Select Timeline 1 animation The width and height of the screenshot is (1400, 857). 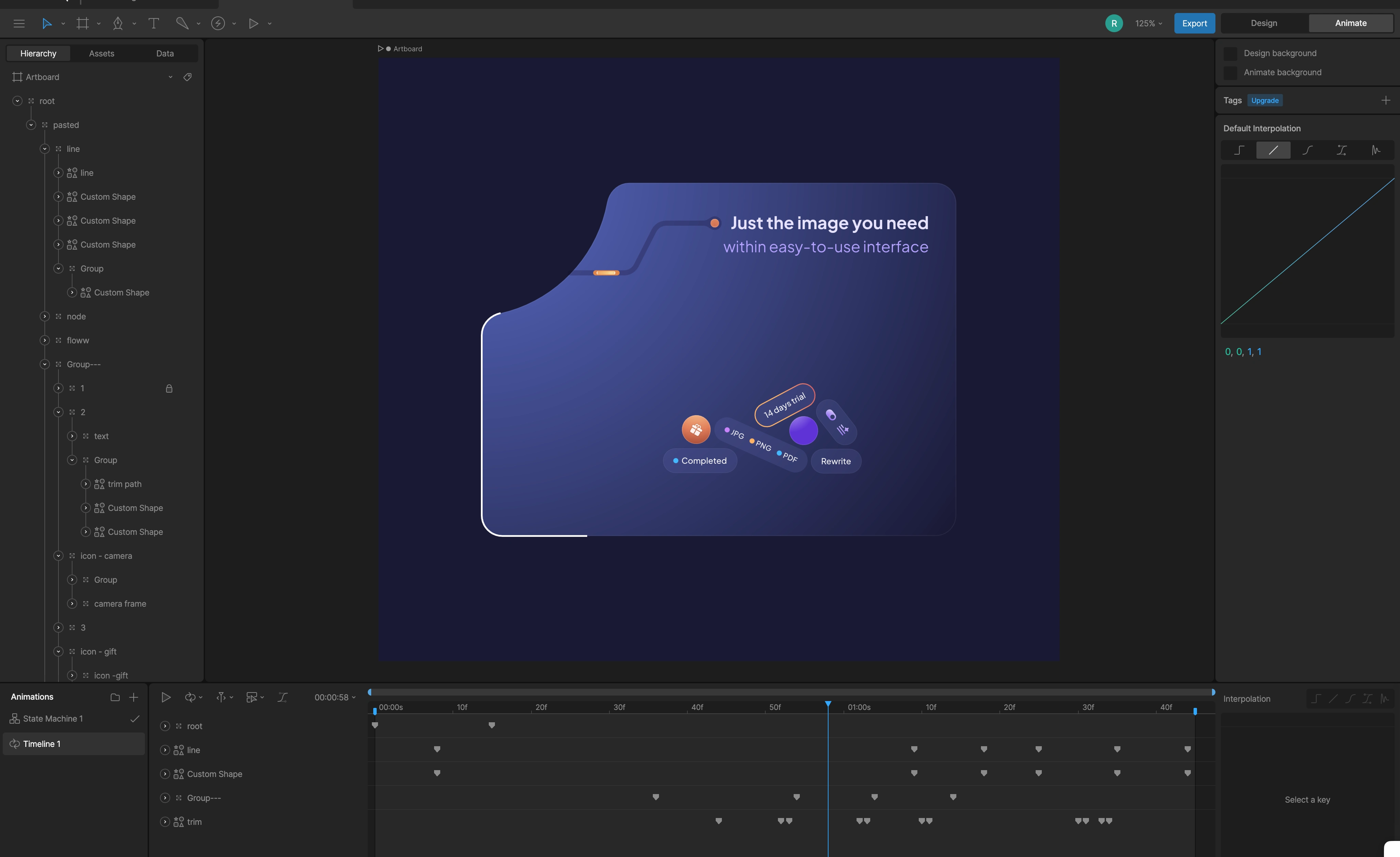(74, 744)
